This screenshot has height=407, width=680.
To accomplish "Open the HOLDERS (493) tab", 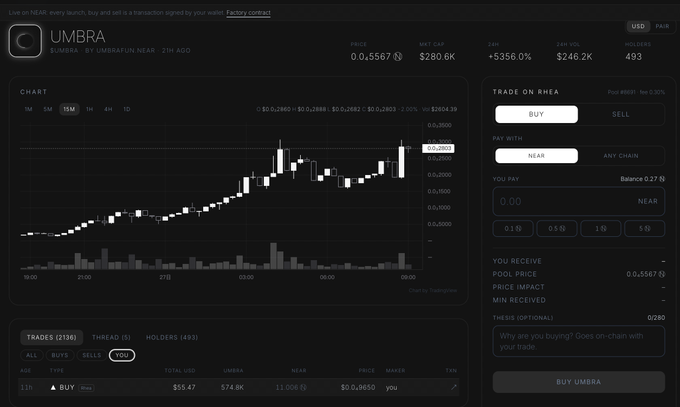I will [172, 337].
